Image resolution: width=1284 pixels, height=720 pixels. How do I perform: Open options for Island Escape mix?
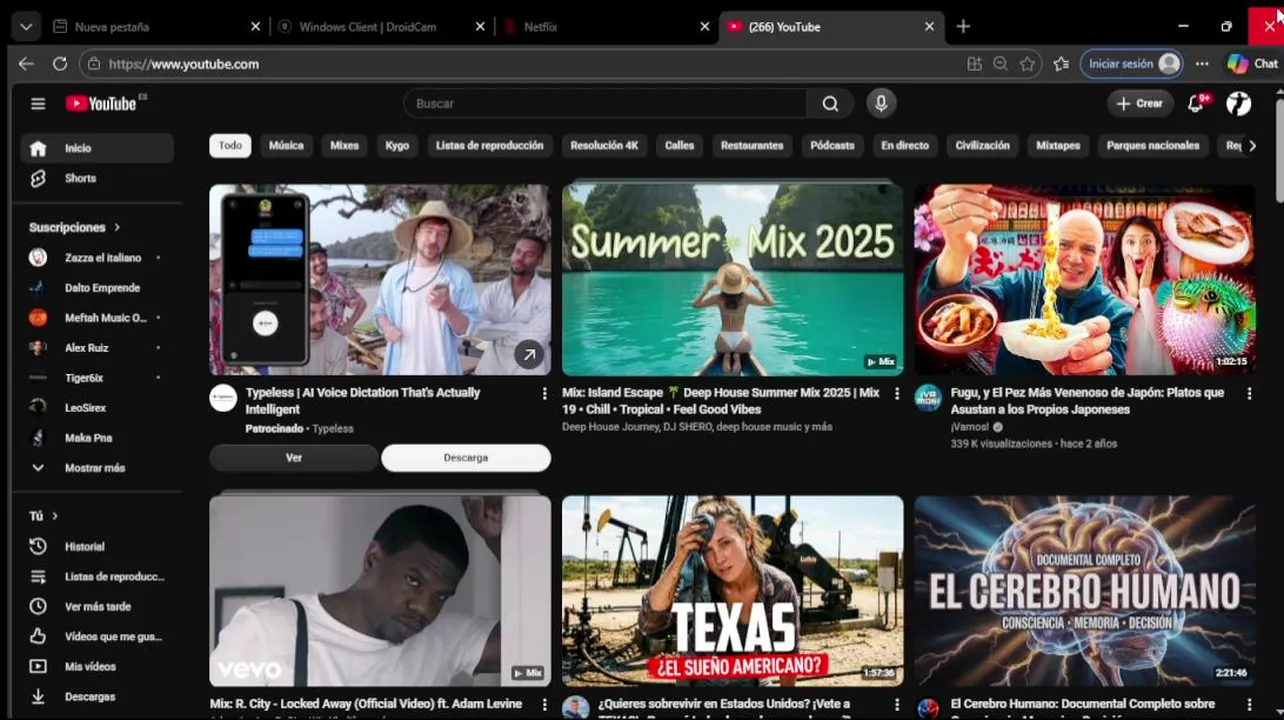[x=897, y=393]
